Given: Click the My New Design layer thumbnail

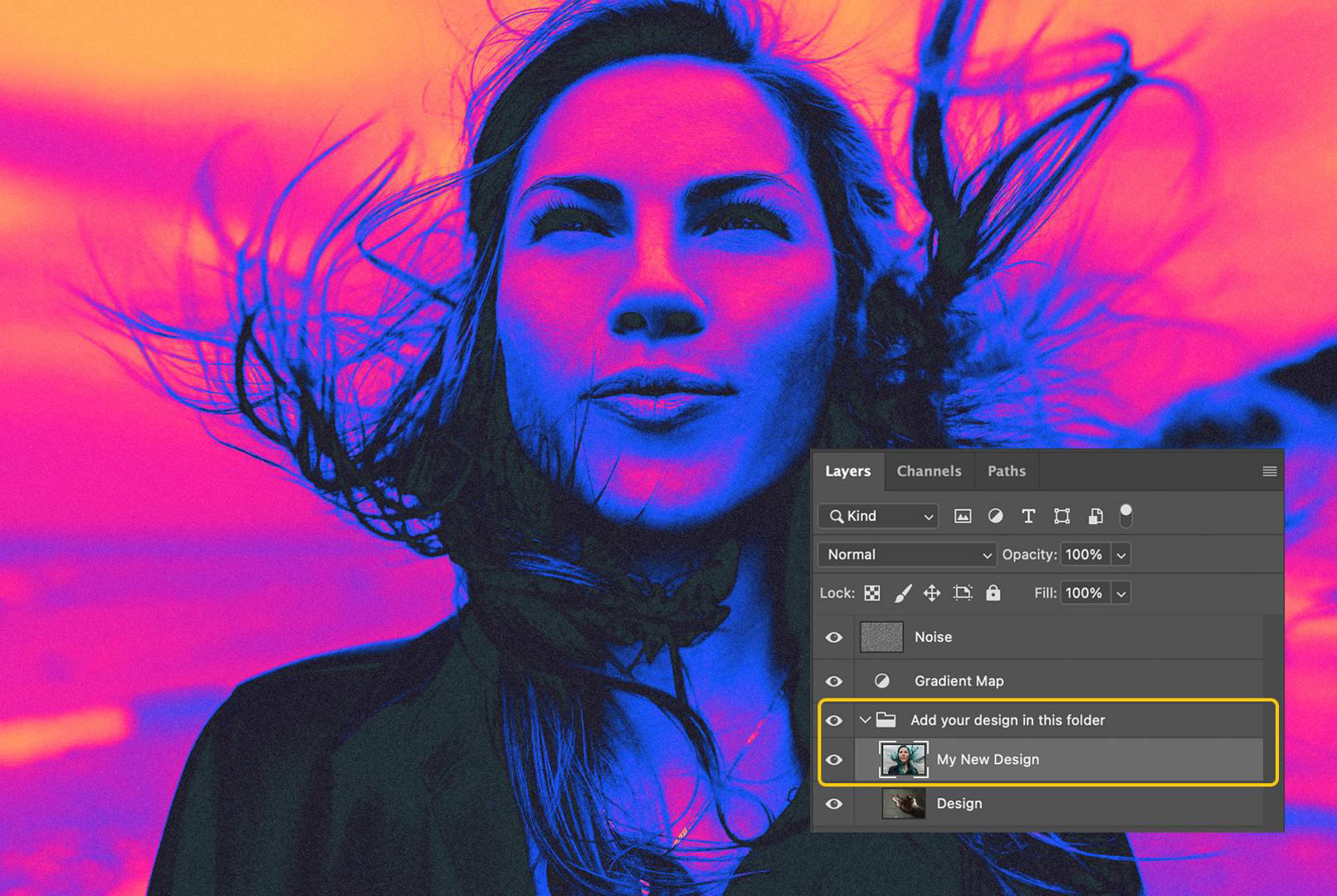Looking at the screenshot, I should point(904,759).
